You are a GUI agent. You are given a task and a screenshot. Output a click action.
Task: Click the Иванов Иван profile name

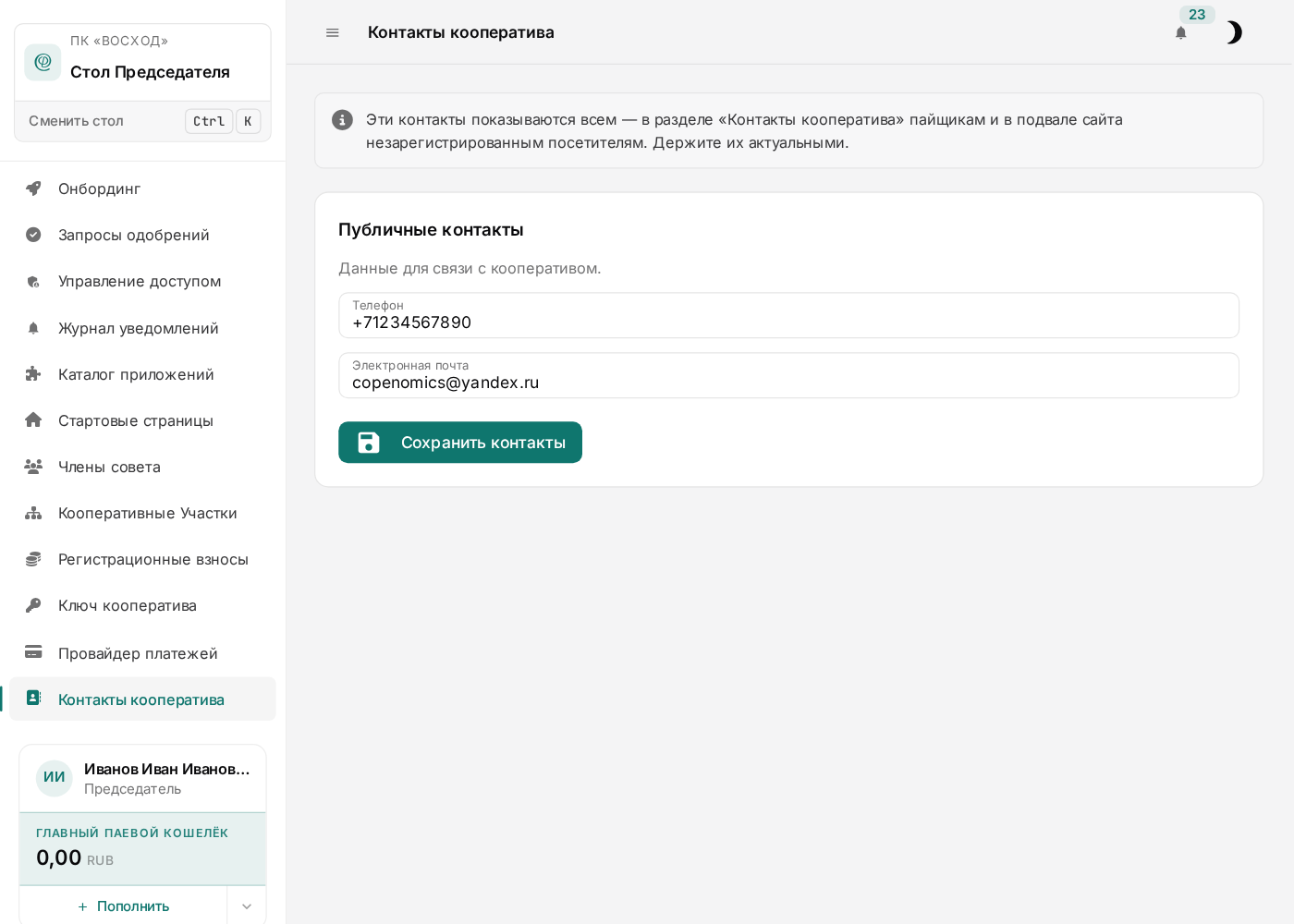pyautogui.click(x=167, y=769)
